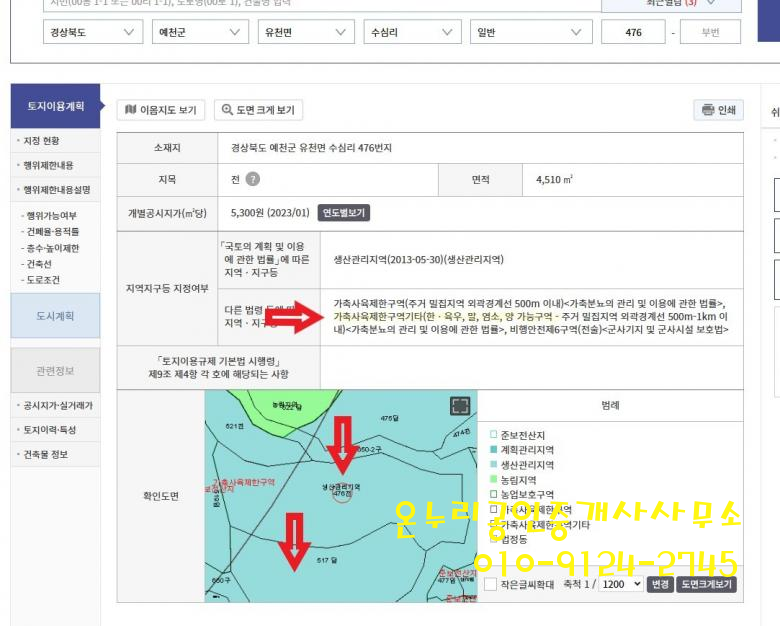
Task: Open the 예천군 county dropdown
Action: [x=199, y=32]
